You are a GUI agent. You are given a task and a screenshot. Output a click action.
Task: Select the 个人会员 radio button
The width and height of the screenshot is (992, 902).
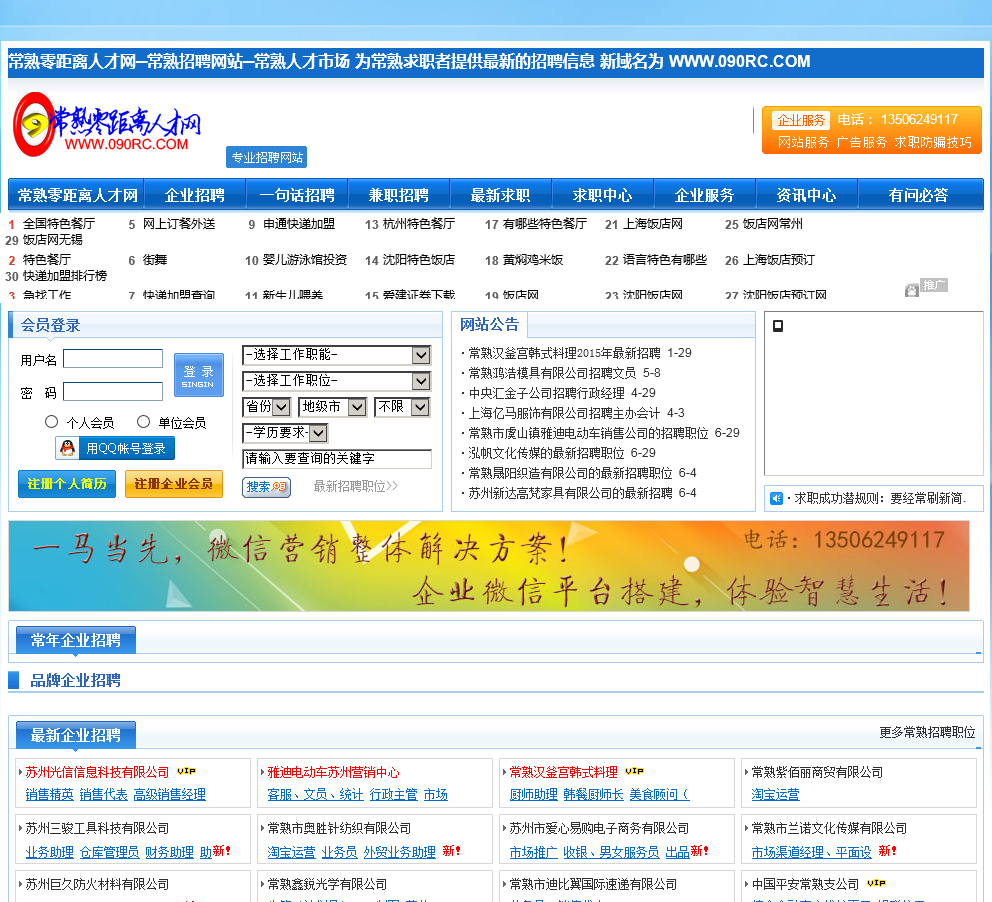[x=52, y=422]
